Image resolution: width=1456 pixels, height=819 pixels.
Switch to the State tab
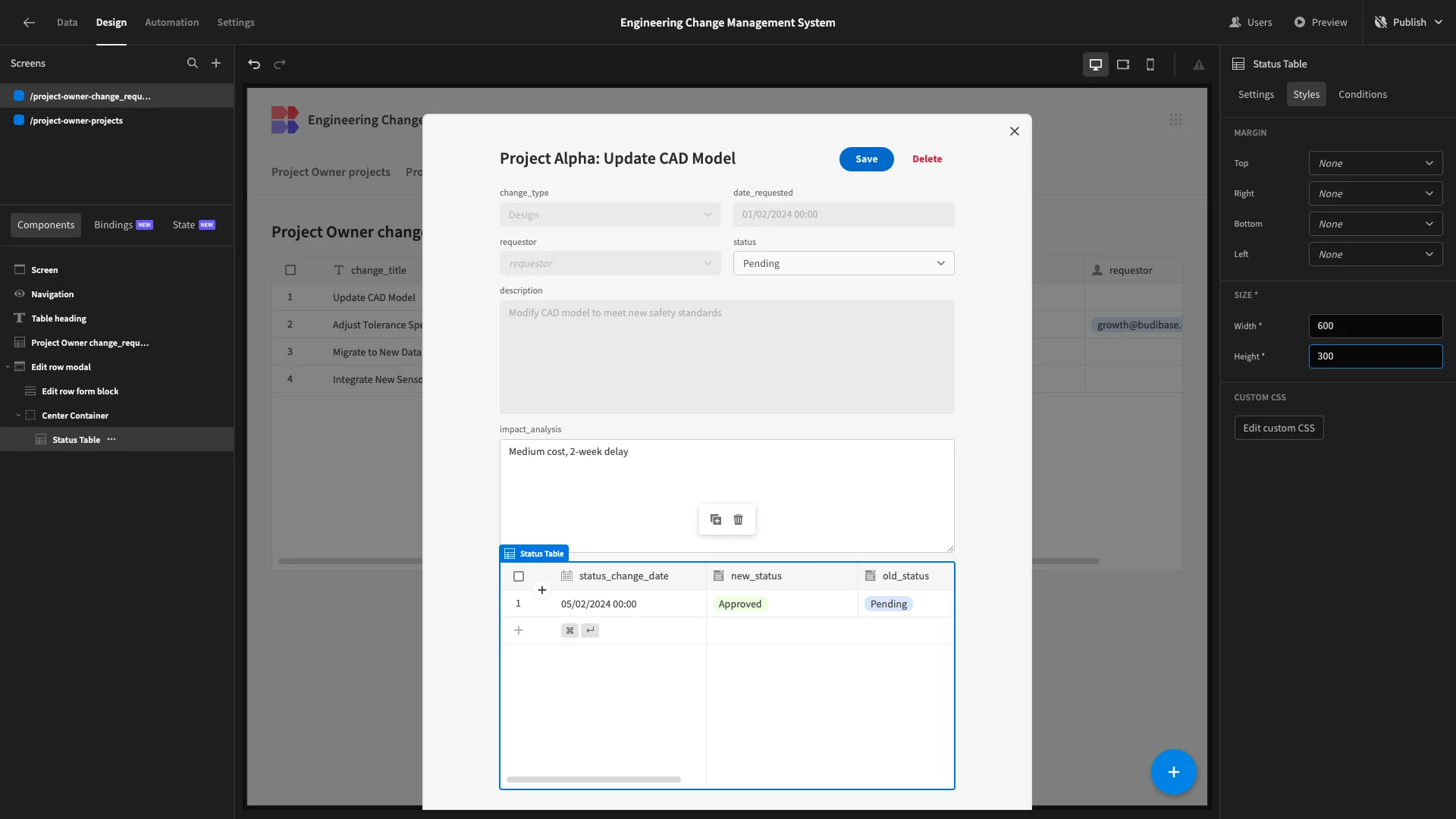[x=193, y=224]
